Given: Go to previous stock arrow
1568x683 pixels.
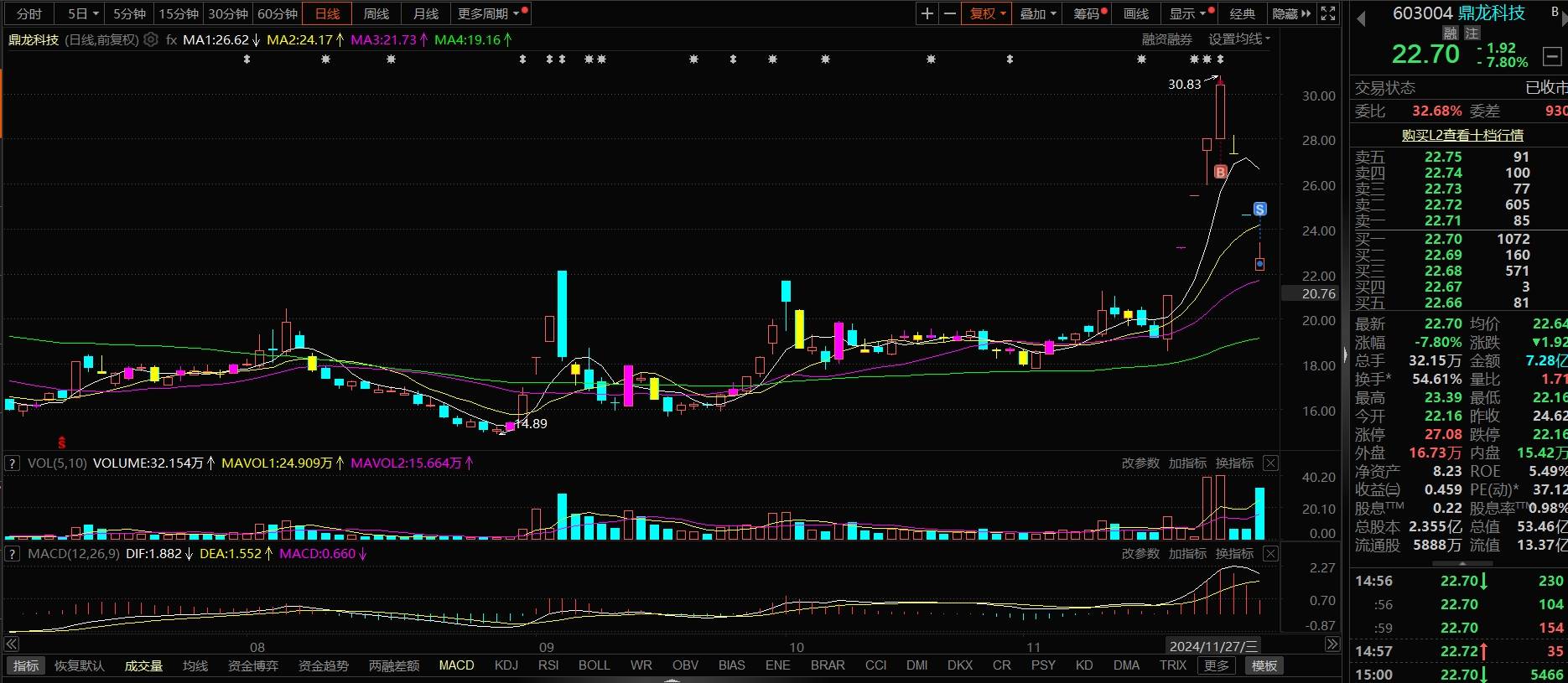Looking at the screenshot, I should pyautogui.click(x=1361, y=19).
